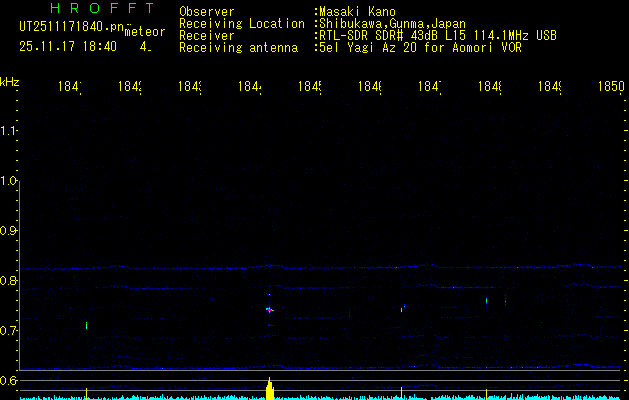Click the 'Receiving Location' field label
Image resolution: width=629 pixels, height=400 pixels.
[241, 24]
